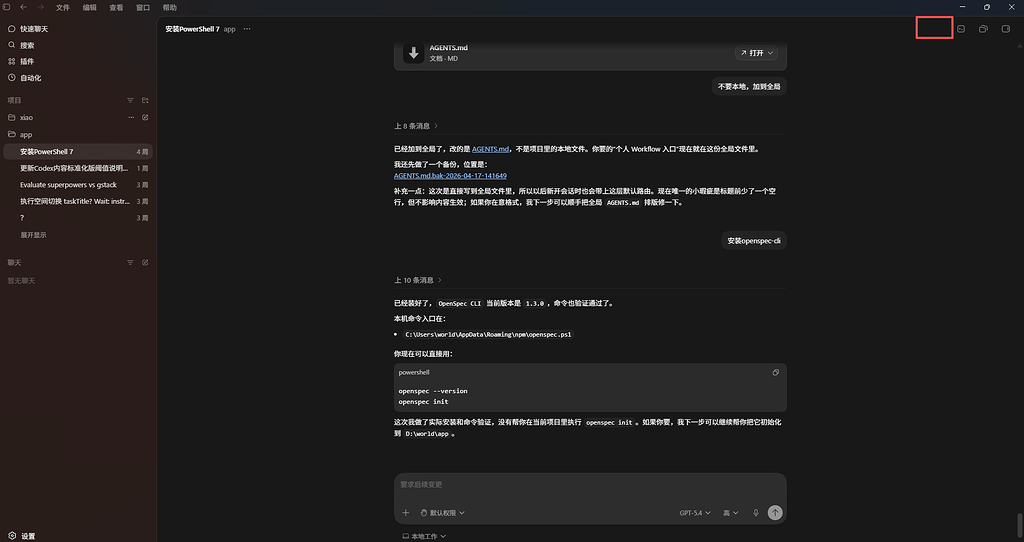Image resolution: width=1024 pixels, height=542 pixels.
Task: Send the message with up arrow
Action: (775, 513)
